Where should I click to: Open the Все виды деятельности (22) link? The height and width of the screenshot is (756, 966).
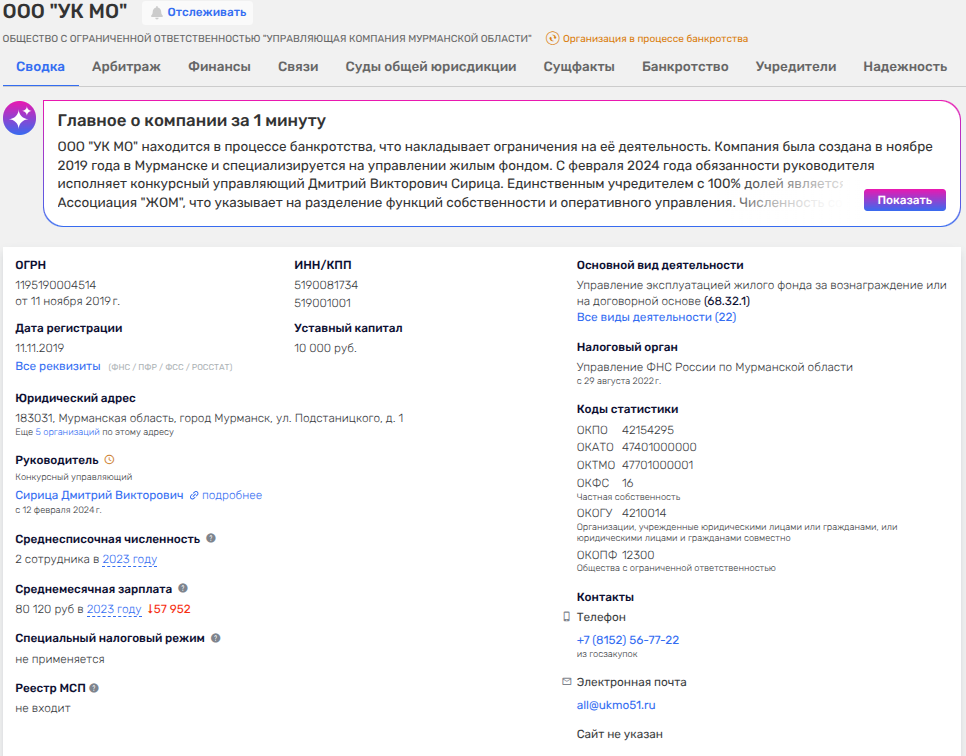656,317
